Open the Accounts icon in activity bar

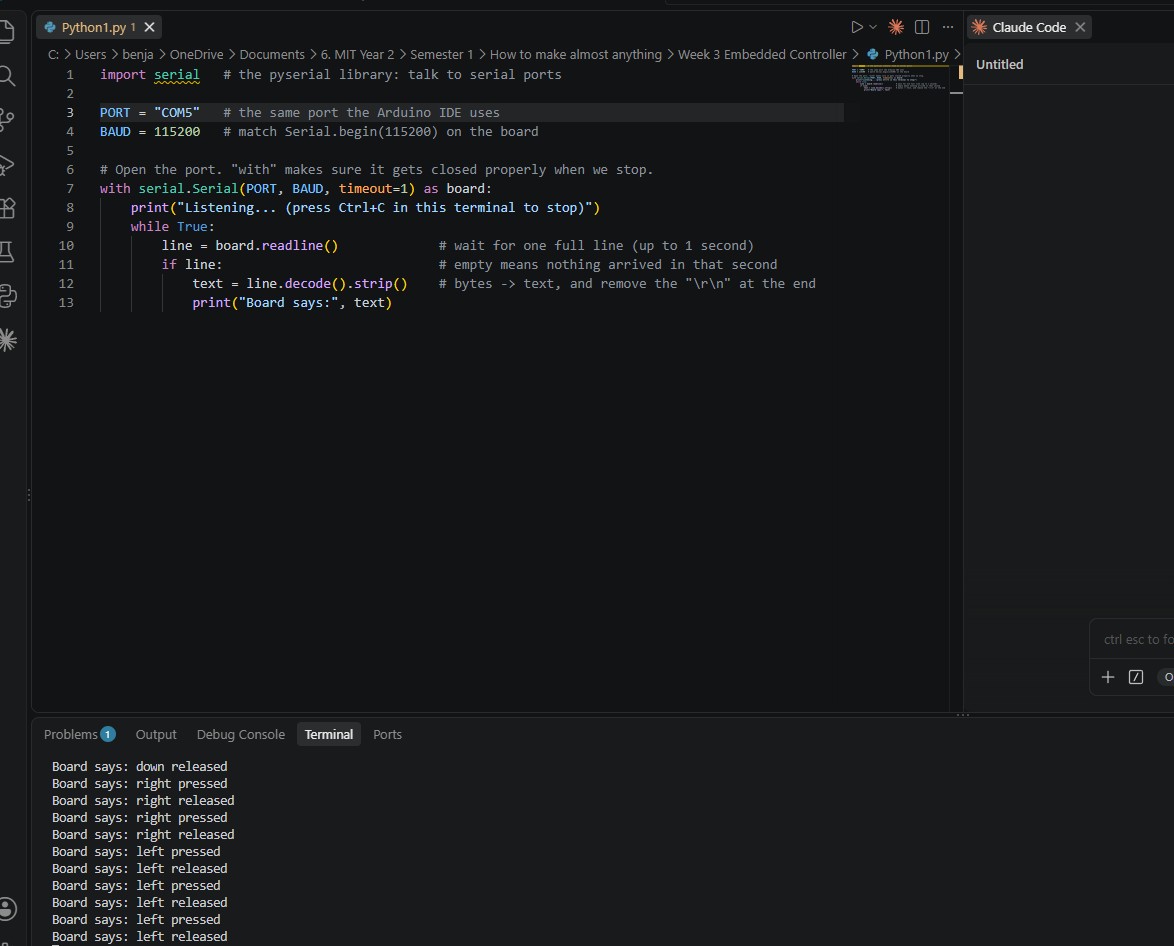click(7, 908)
